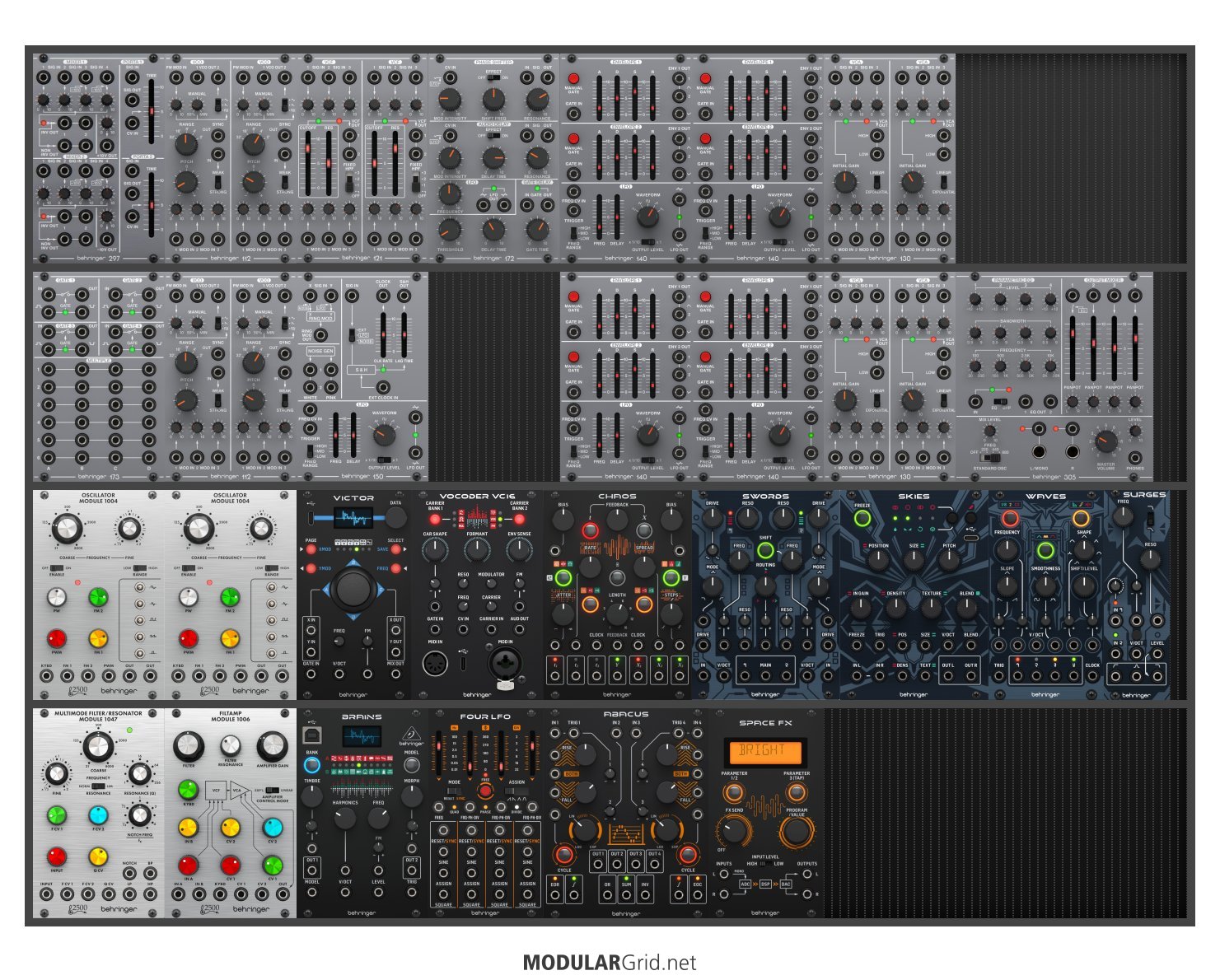
Task: Flip the Phase Shifter EFFECT off/on switch
Action: (x=493, y=77)
